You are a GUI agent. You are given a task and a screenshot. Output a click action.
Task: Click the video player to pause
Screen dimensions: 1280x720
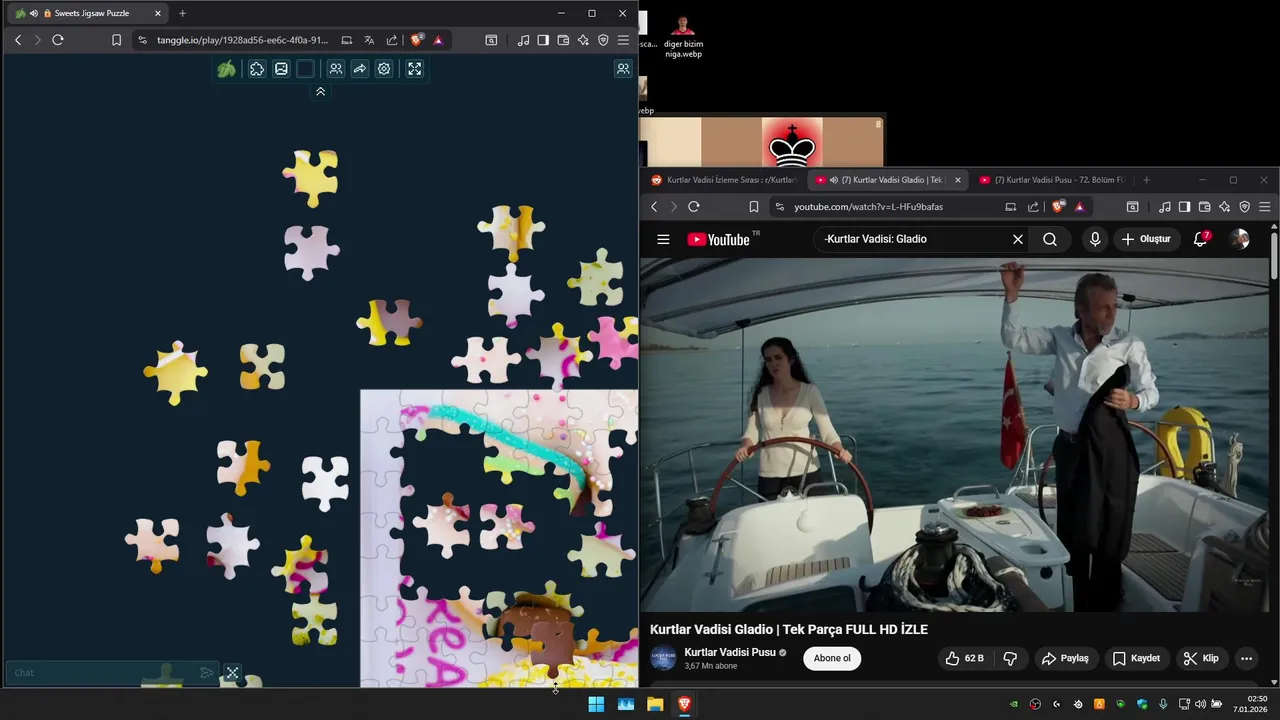click(955, 435)
